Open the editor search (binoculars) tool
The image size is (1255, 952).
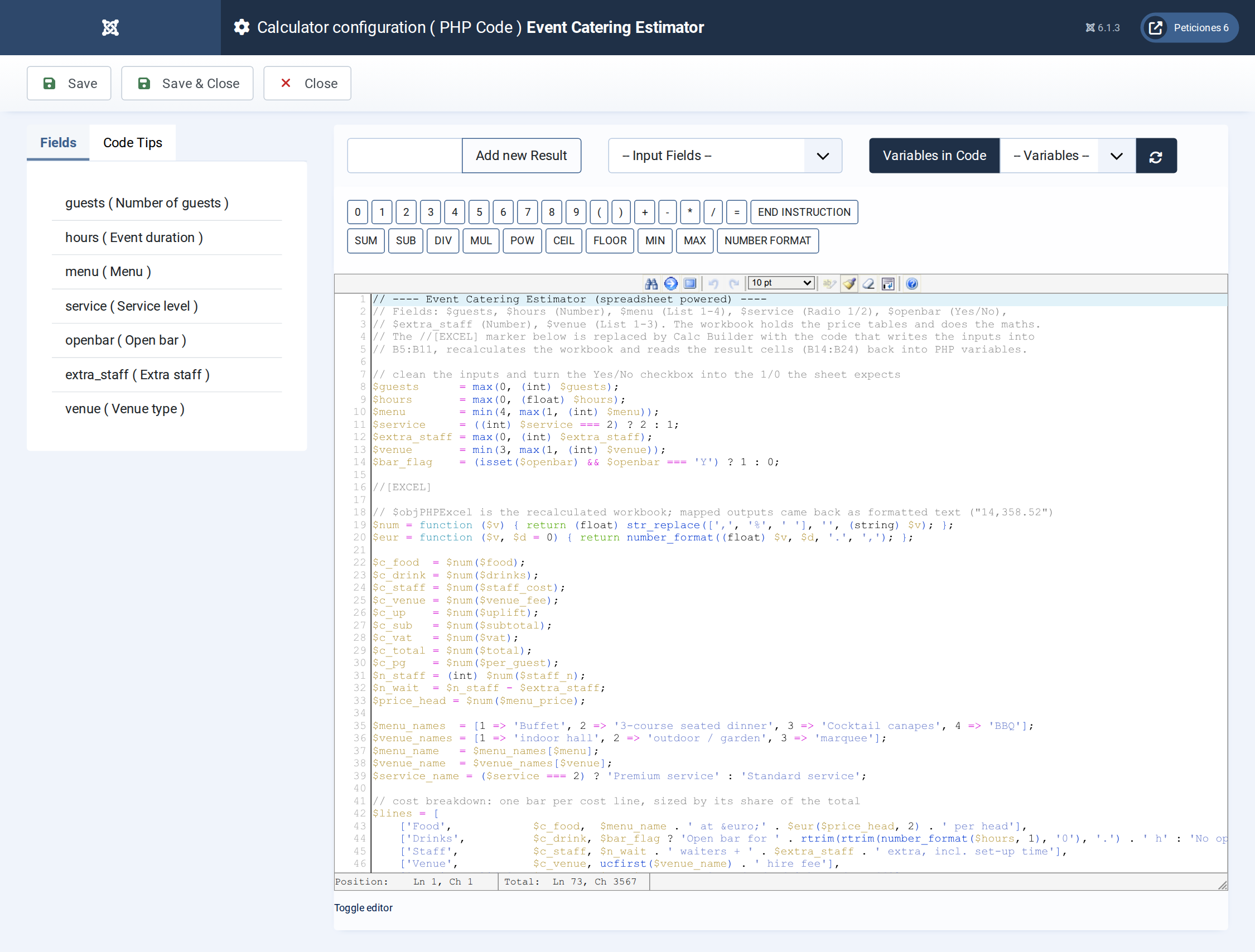click(x=651, y=284)
